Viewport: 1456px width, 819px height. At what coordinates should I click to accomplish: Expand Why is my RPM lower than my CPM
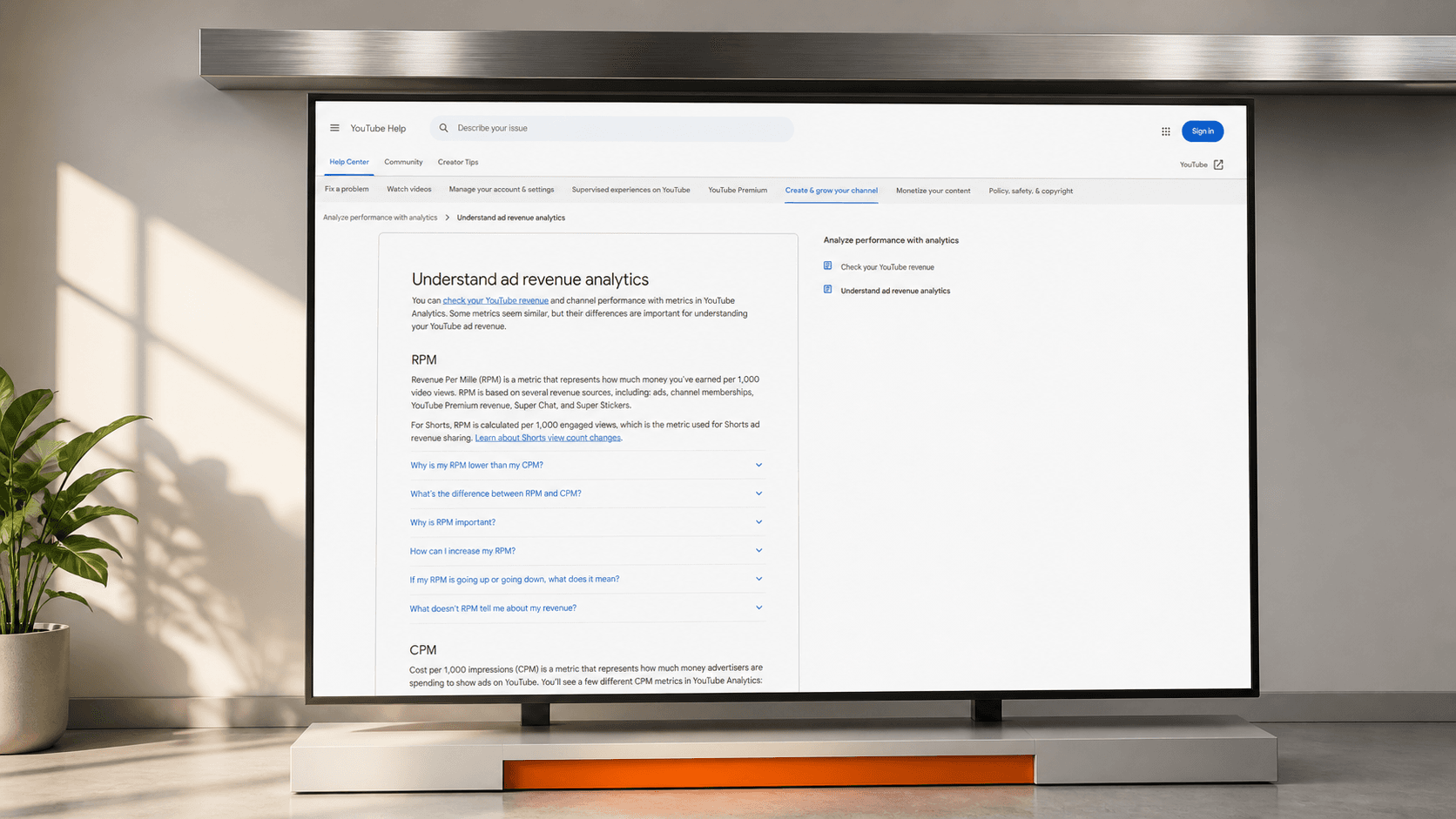(x=587, y=465)
